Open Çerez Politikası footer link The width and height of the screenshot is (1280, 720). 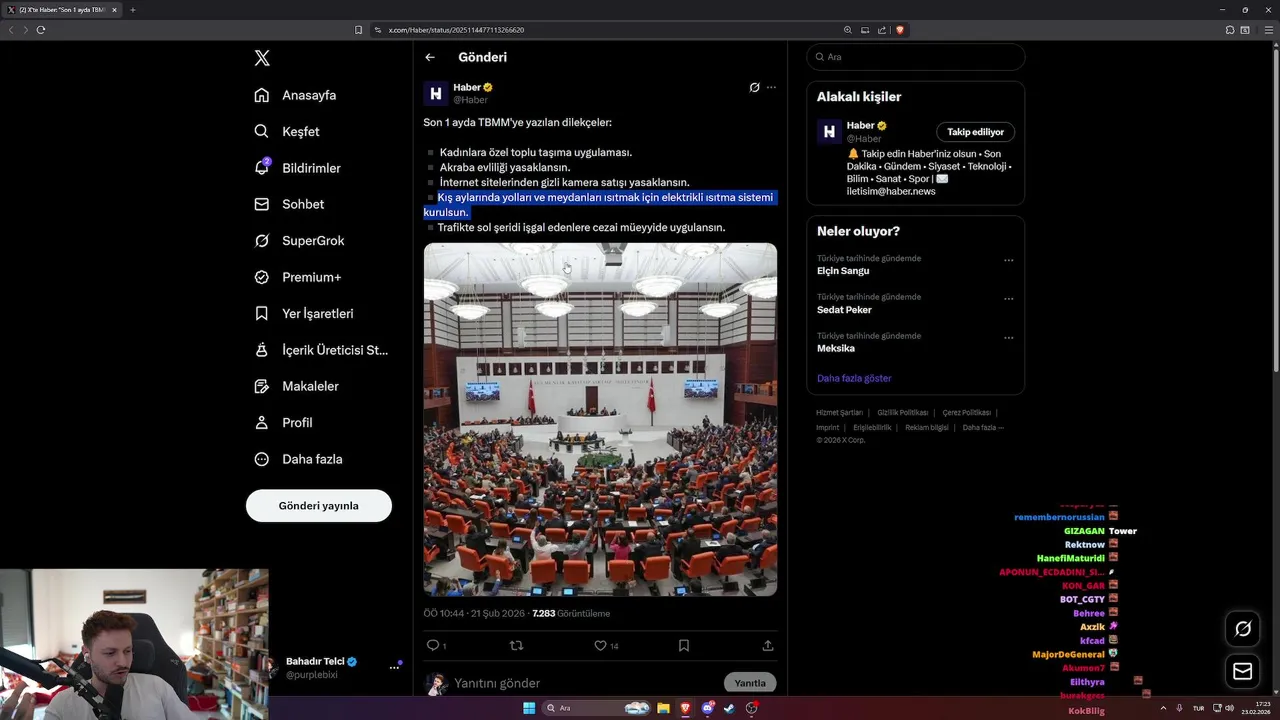coord(967,413)
